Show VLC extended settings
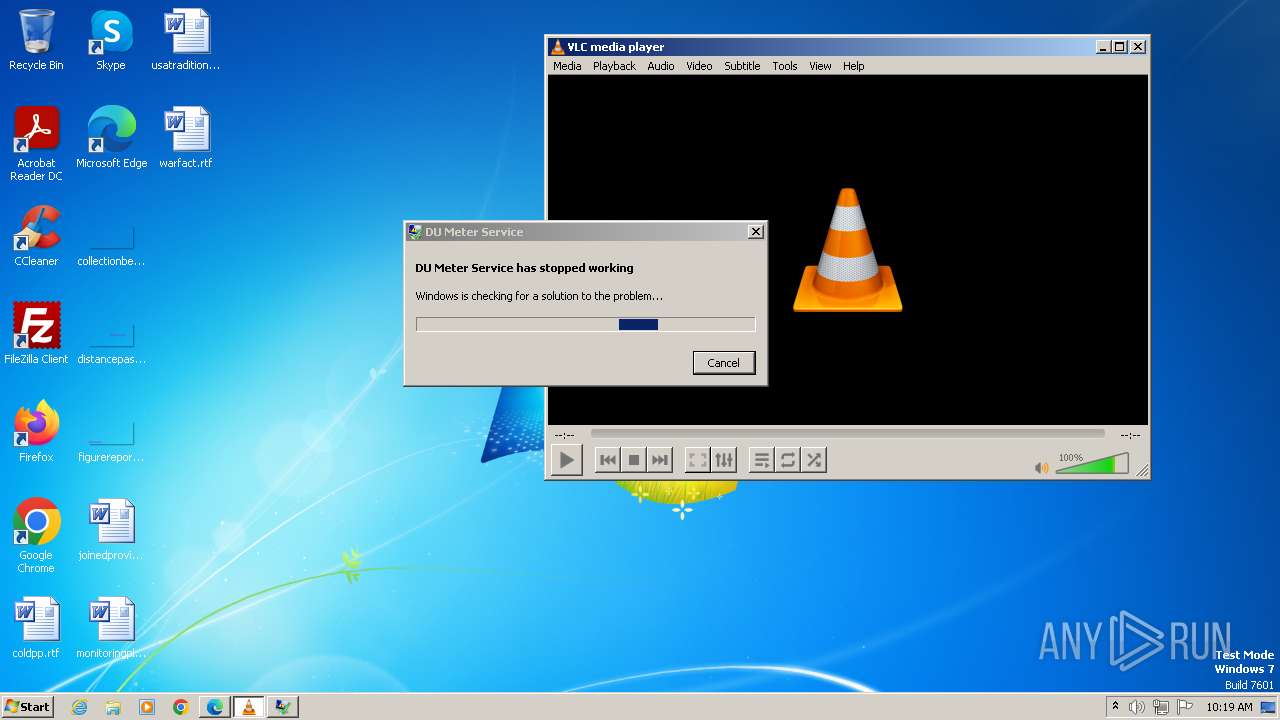 (x=724, y=460)
